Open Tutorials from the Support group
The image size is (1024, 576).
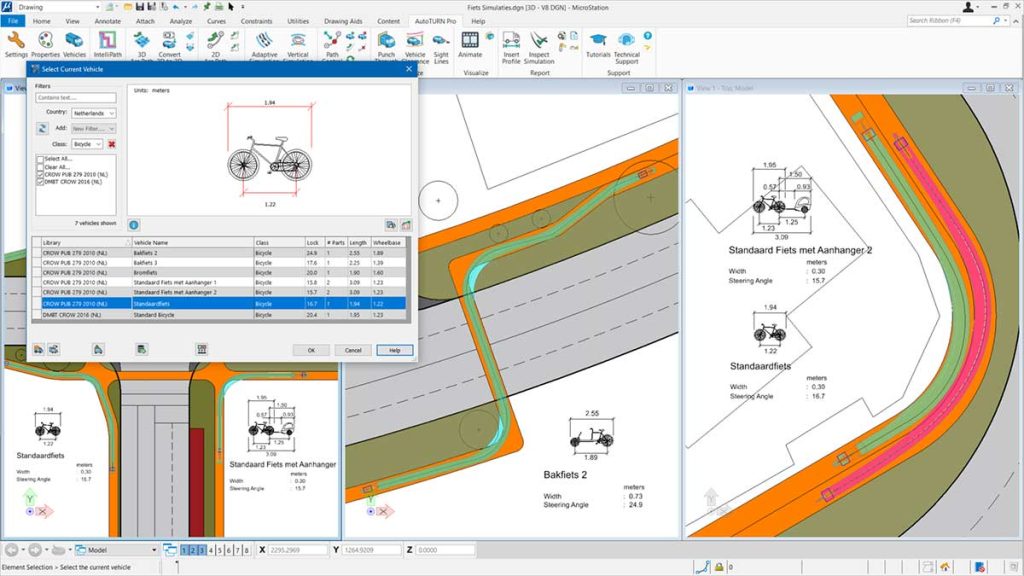597,40
